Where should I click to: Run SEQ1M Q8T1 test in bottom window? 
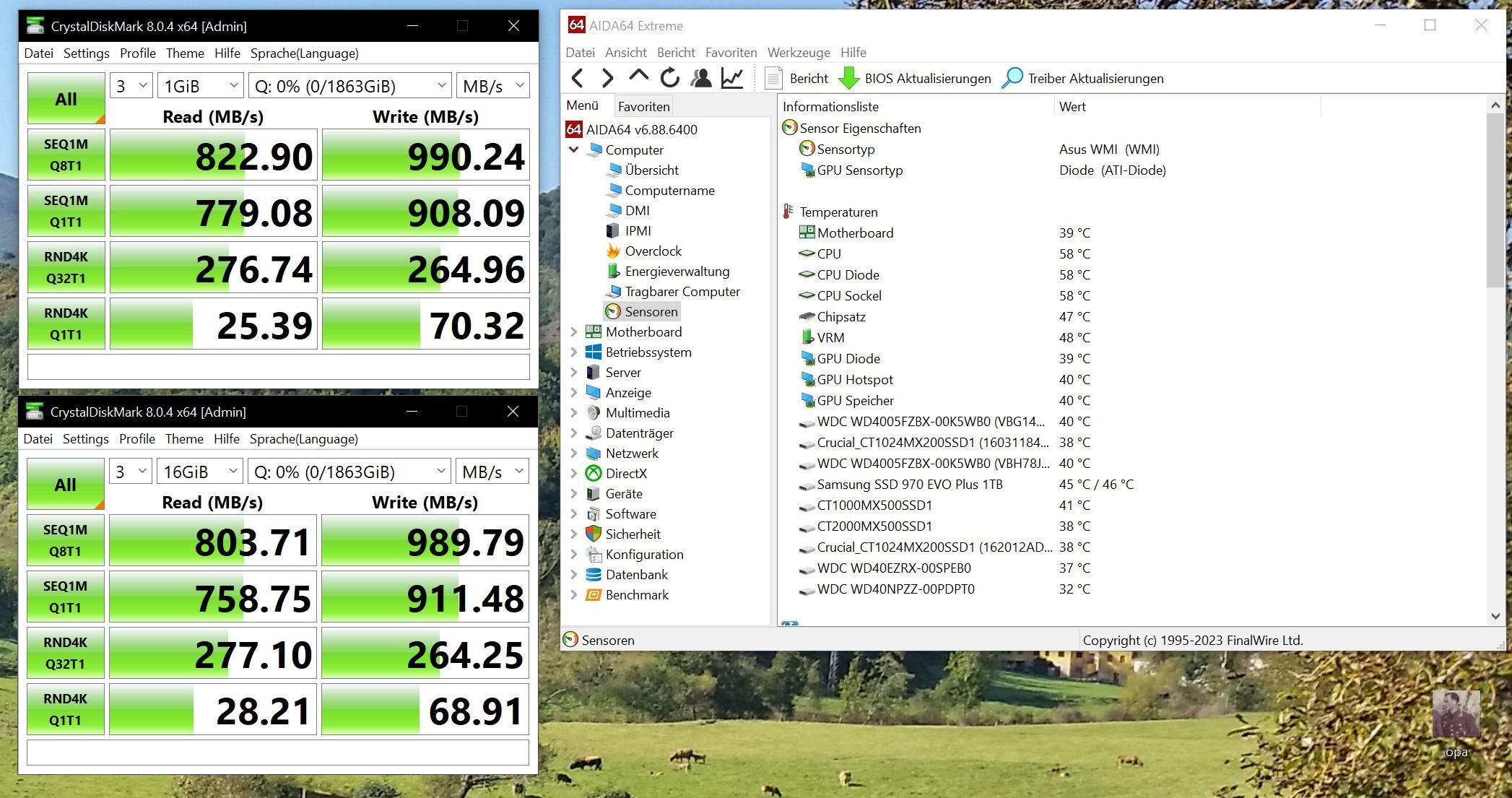65,540
